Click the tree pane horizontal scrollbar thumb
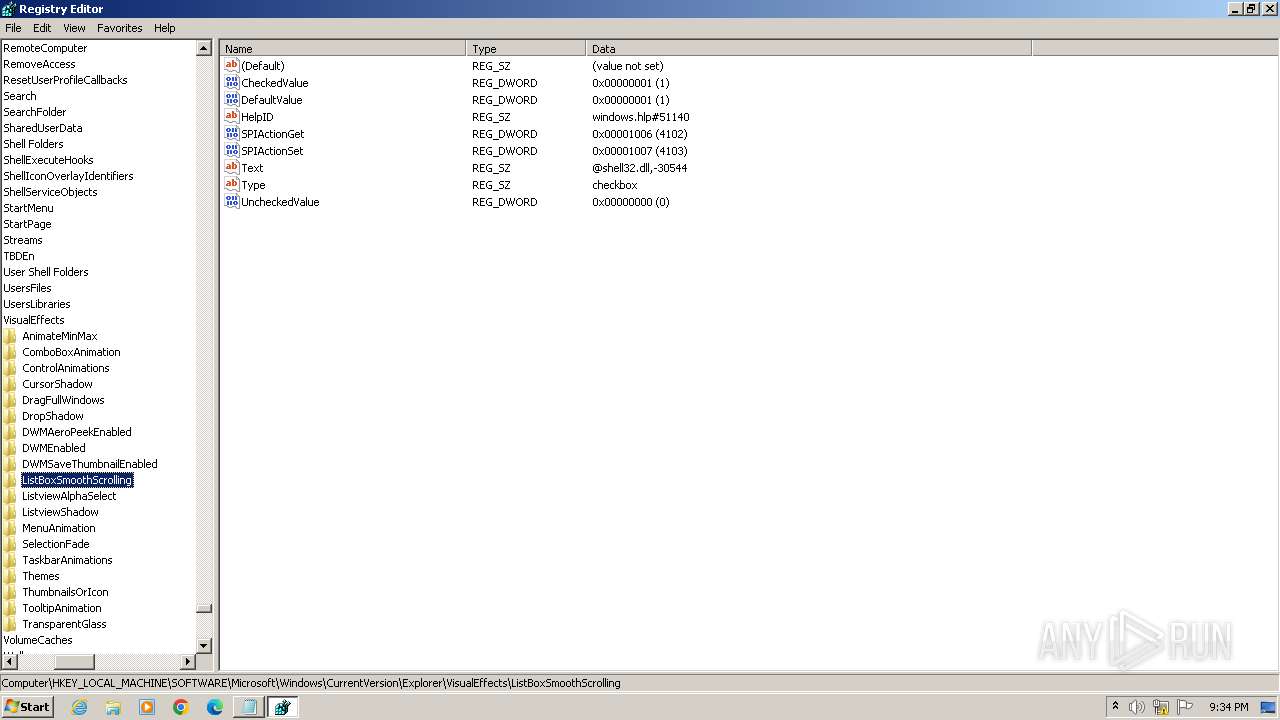Viewport: 1280px width, 720px height. coord(74,662)
